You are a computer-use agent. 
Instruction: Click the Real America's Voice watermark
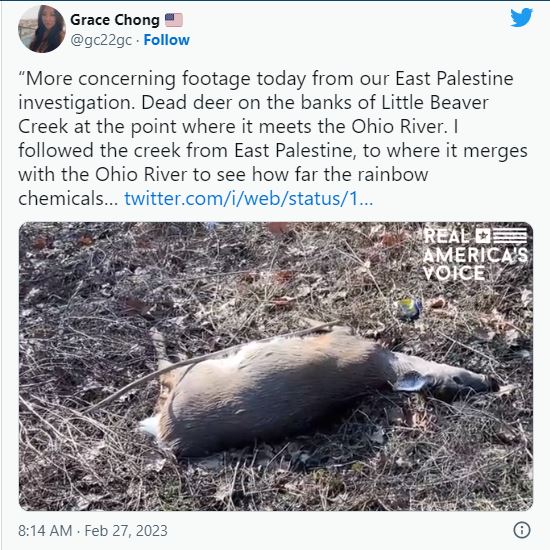click(475, 254)
